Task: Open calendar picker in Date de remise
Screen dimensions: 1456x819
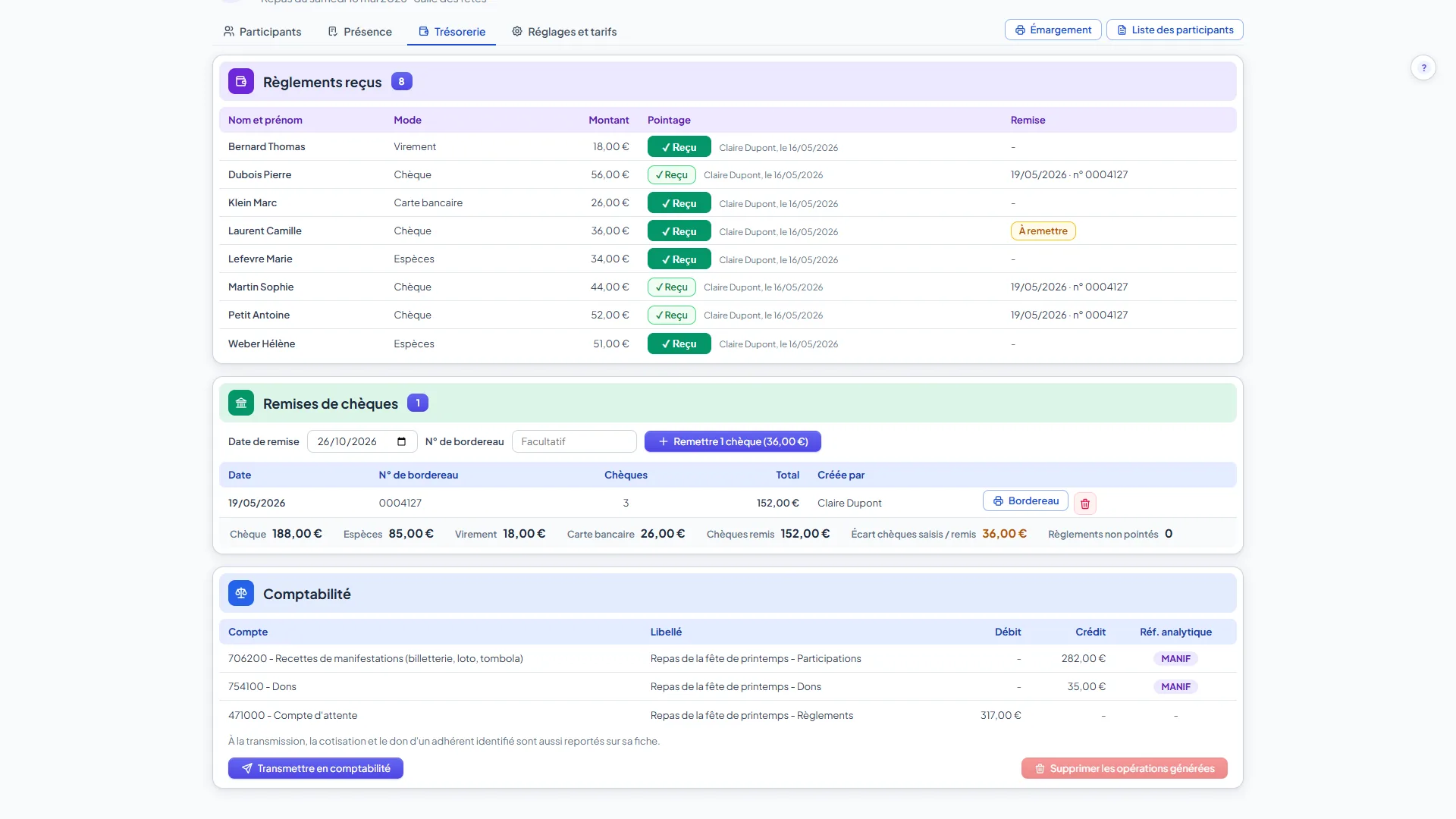Action: click(401, 441)
